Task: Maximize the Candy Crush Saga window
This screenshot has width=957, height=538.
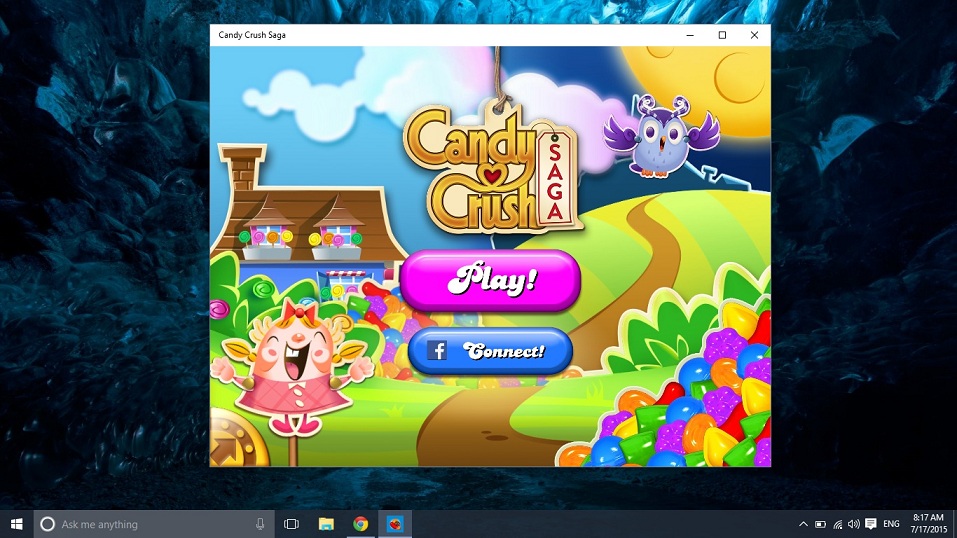Action: [722, 35]
